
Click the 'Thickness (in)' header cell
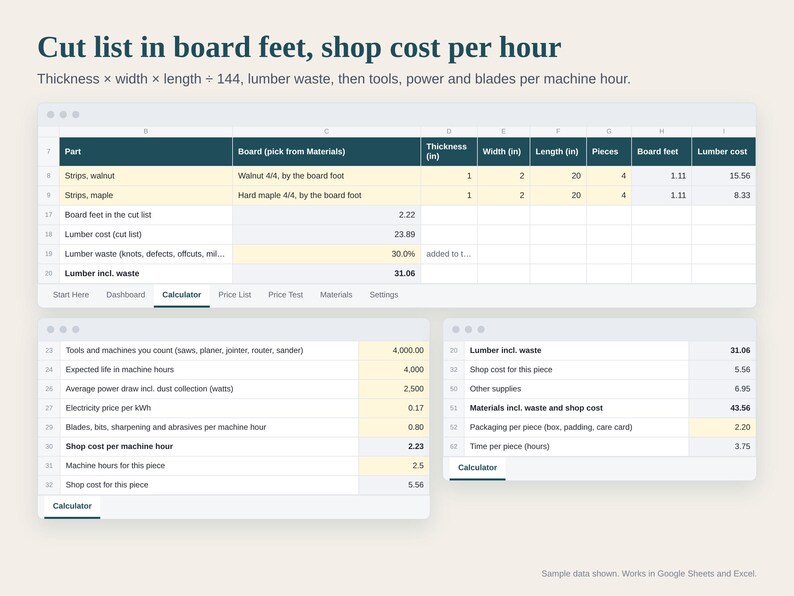click(x=449, y=151)
